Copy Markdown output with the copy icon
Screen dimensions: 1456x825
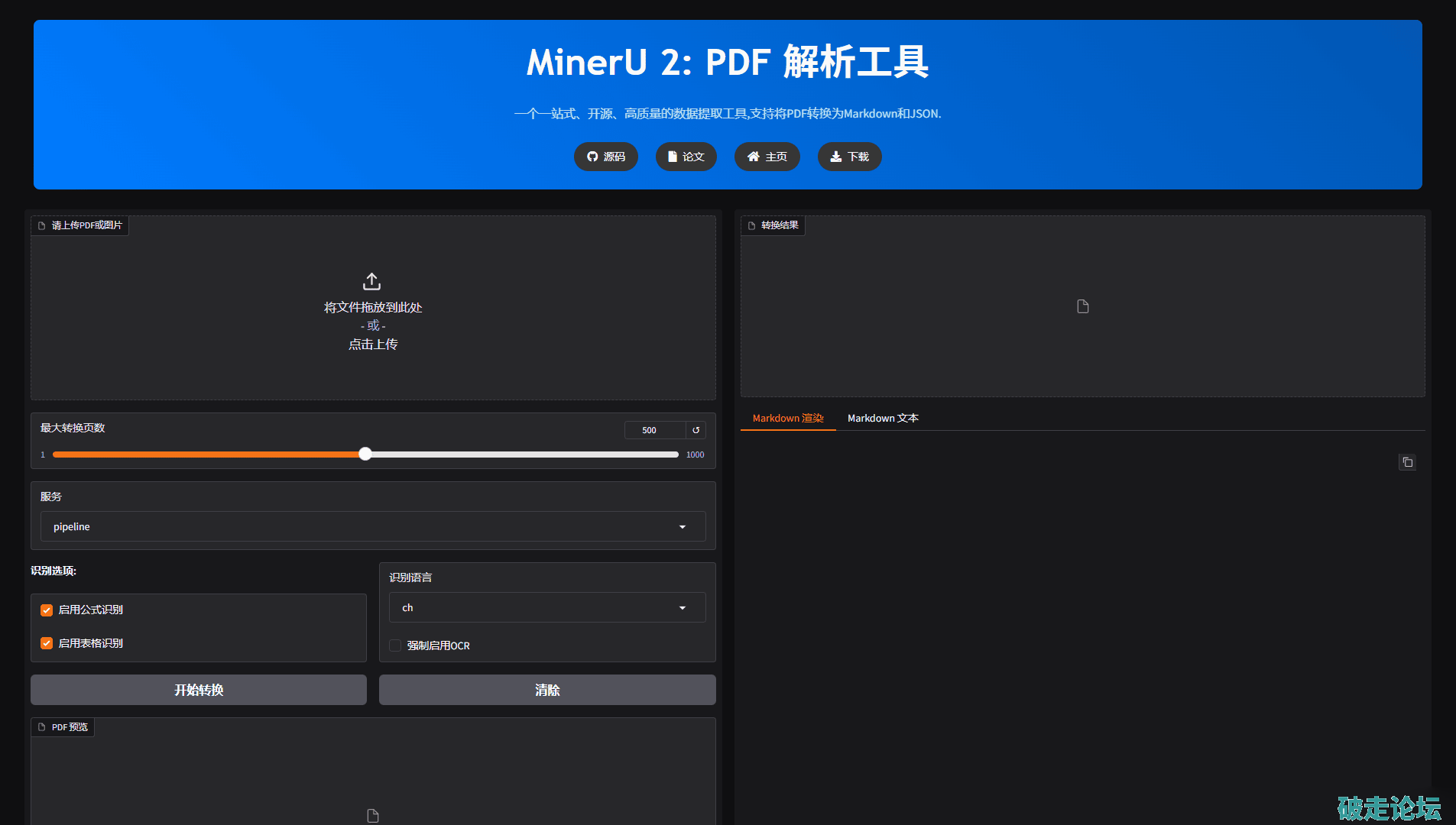1407,462
